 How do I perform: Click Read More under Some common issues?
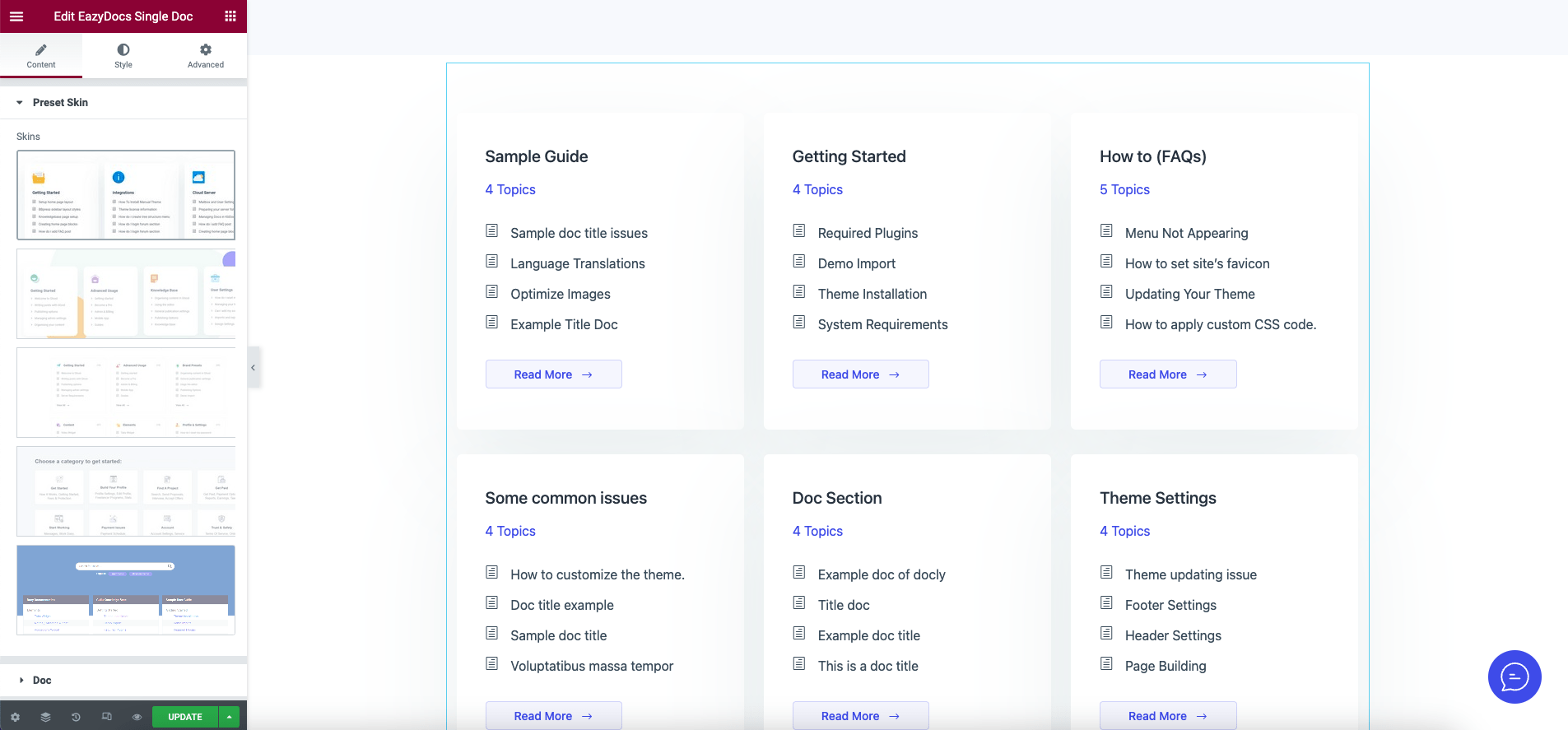(x=553, y=715)
